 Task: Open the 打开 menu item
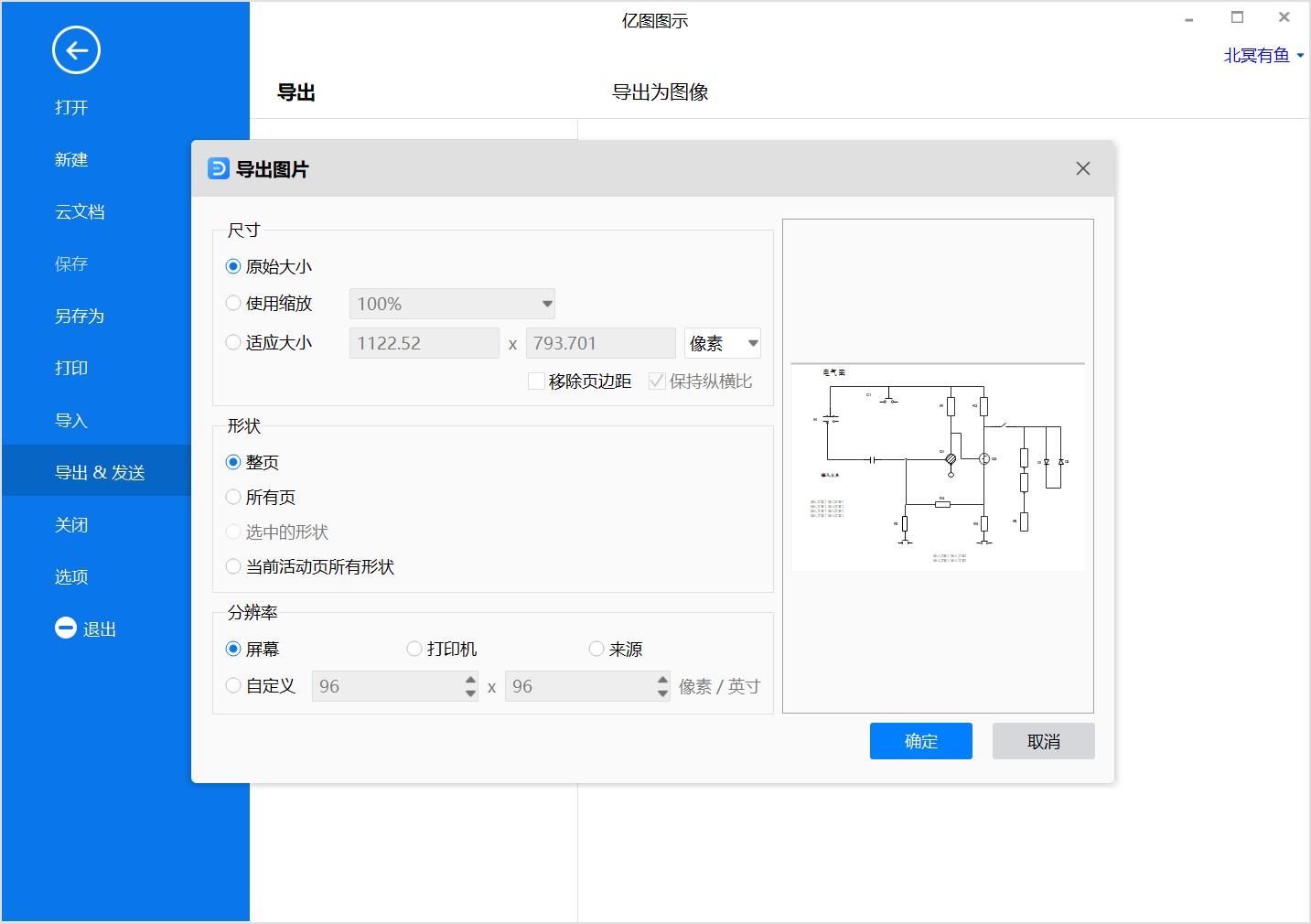pyautogui.click(x=71, y=108)
